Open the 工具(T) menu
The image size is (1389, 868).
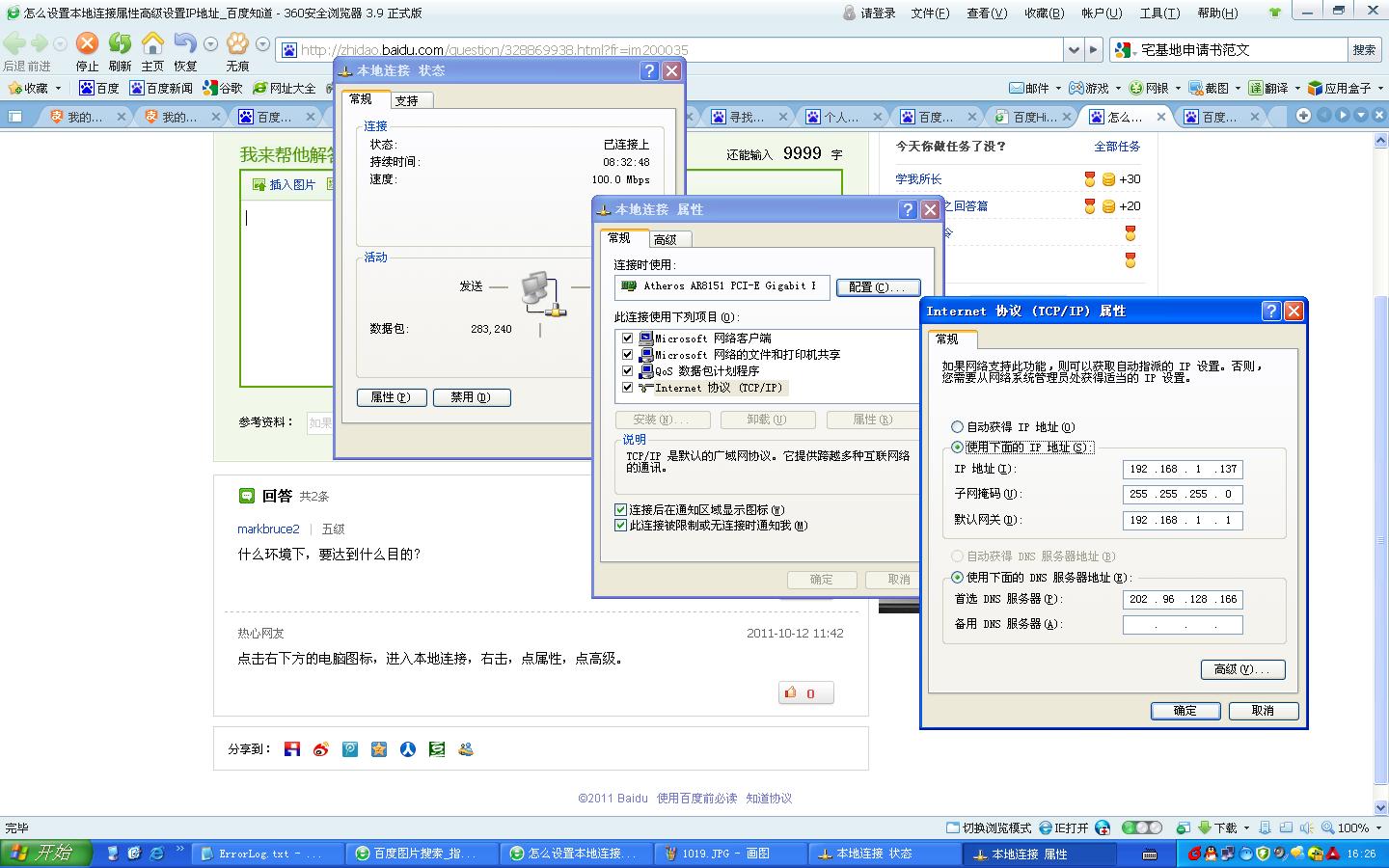1158,13
